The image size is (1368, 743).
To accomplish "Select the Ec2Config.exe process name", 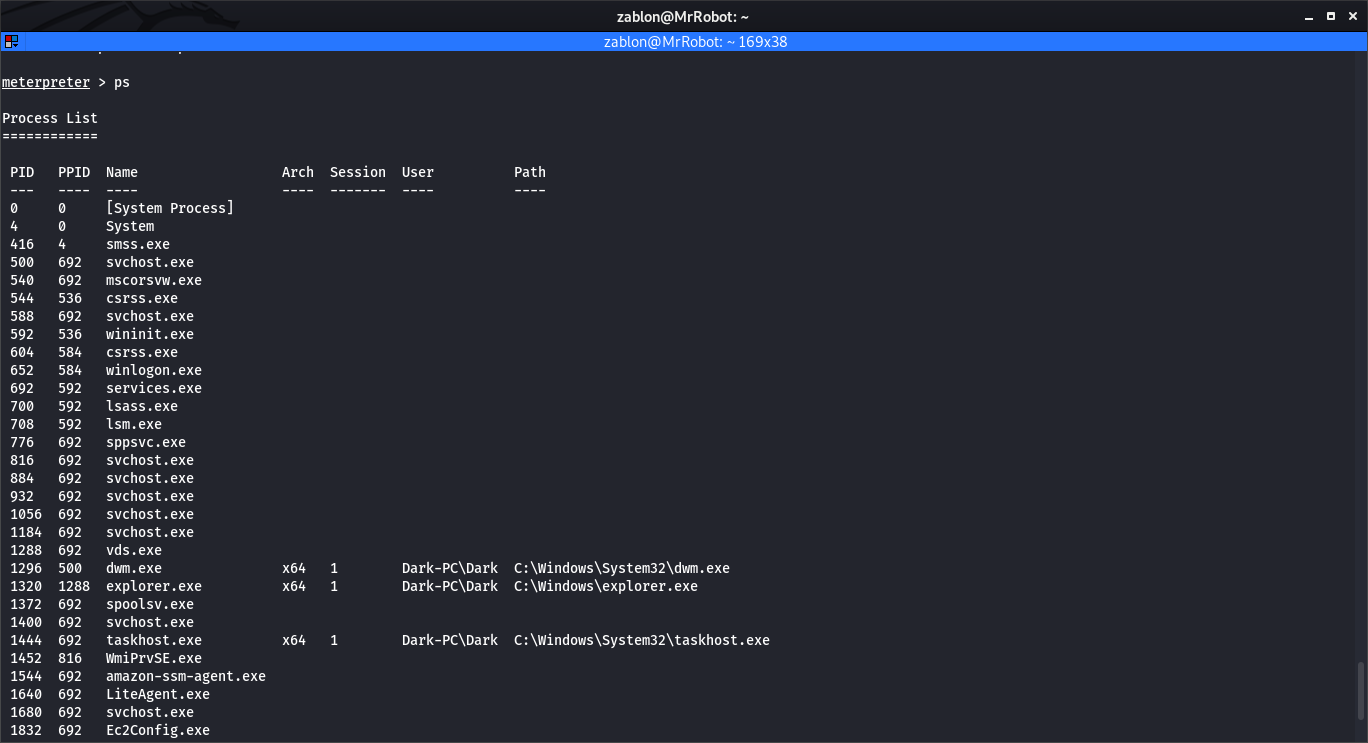I will pos(158,730).
